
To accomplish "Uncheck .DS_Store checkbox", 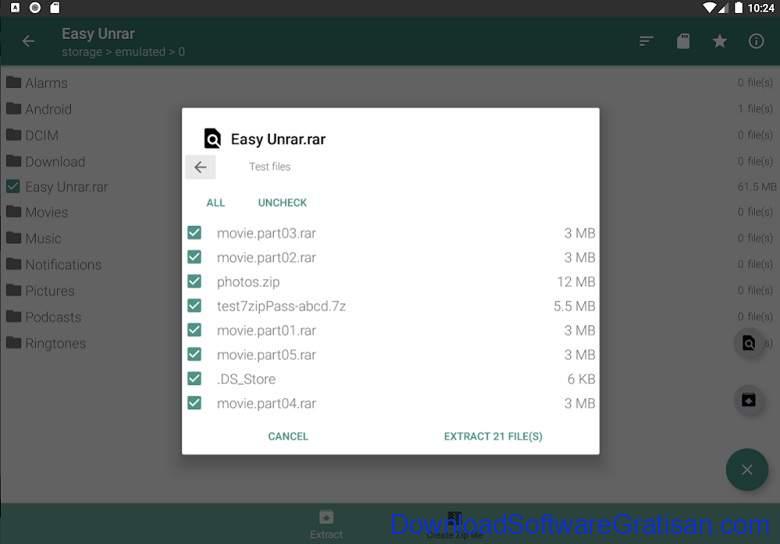I will click(195, 379).
